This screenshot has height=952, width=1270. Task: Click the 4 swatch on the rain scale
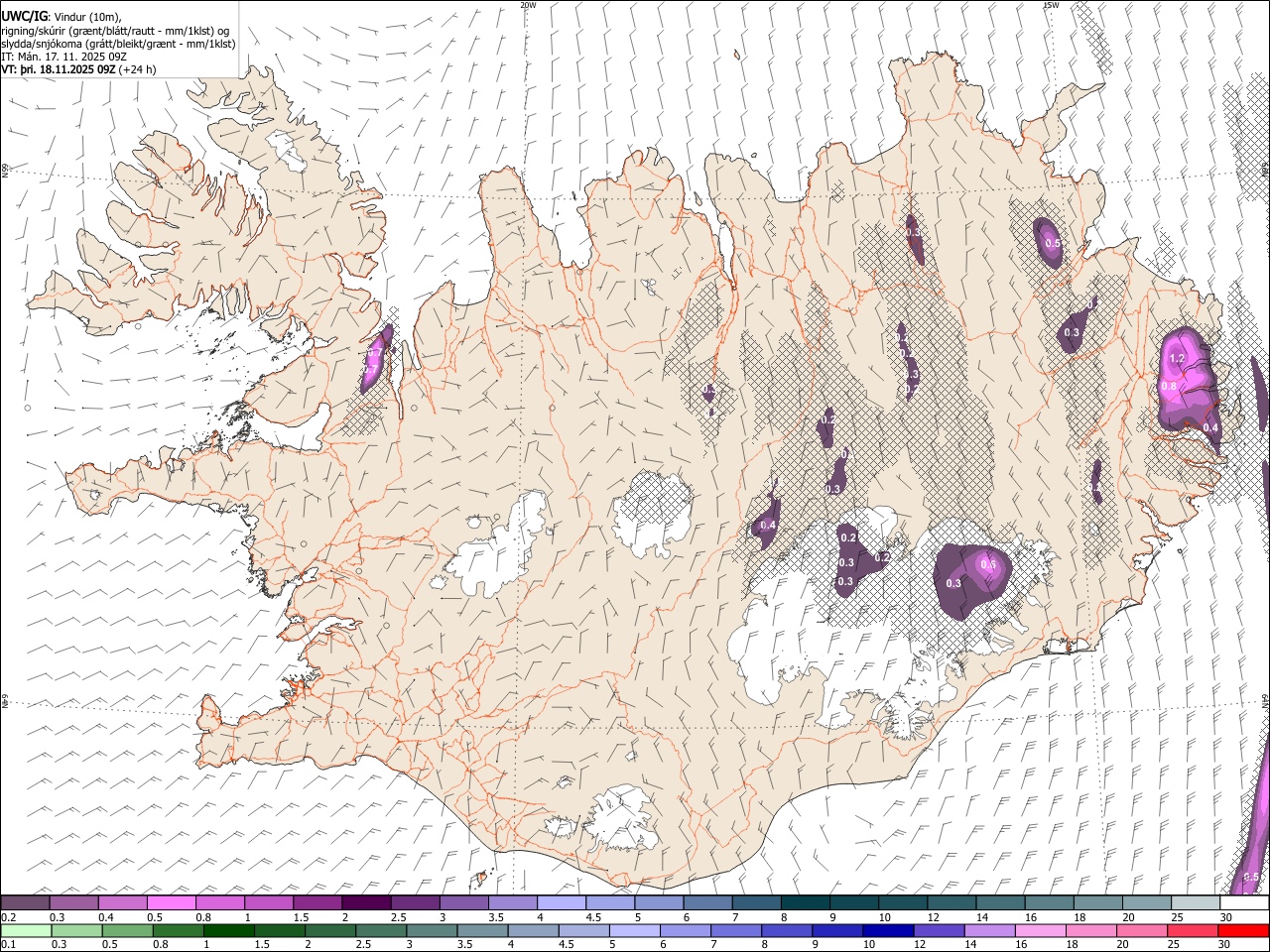pos(533,931)
